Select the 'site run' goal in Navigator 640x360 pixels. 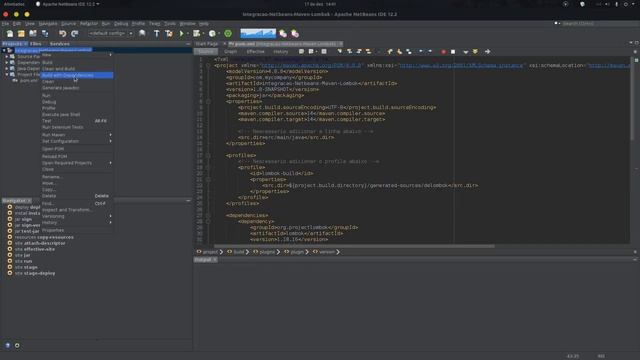pyautogui.click(x=23, y=261)
